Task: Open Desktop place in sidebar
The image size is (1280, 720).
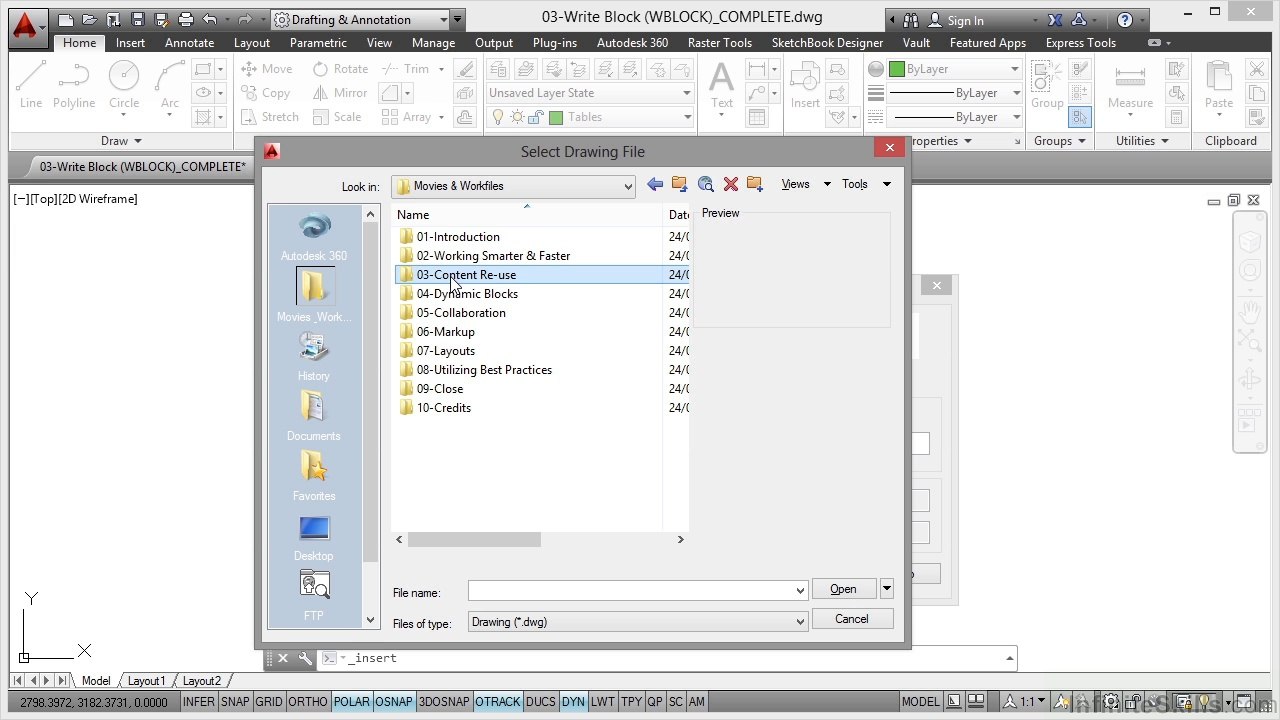Action: tap(314, 537)
